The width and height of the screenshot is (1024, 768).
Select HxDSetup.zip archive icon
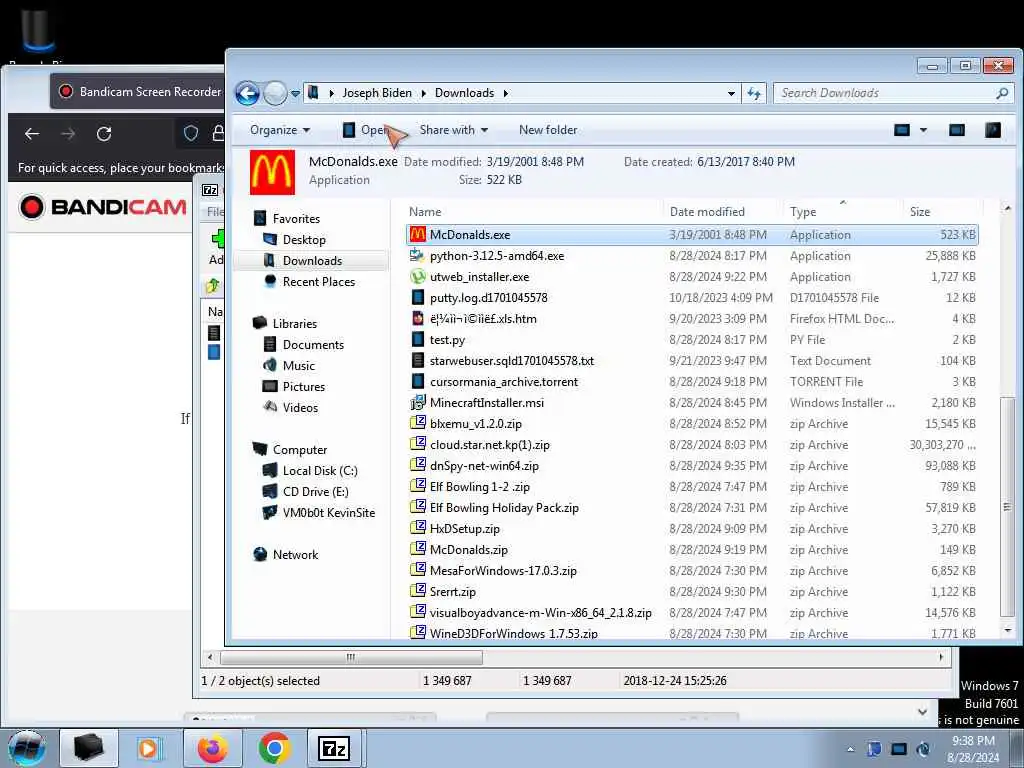417,529
